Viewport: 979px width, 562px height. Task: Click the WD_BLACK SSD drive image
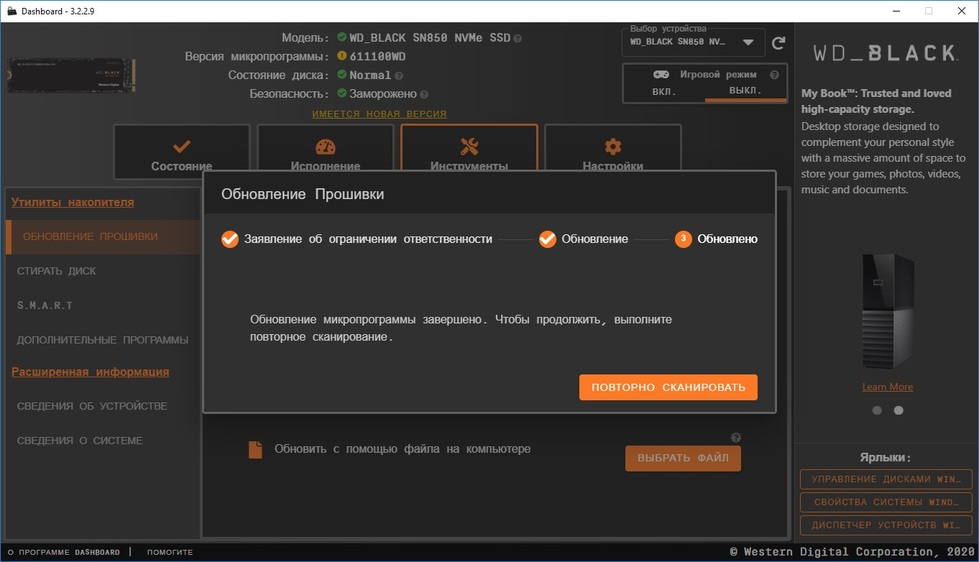click(71, 75)
